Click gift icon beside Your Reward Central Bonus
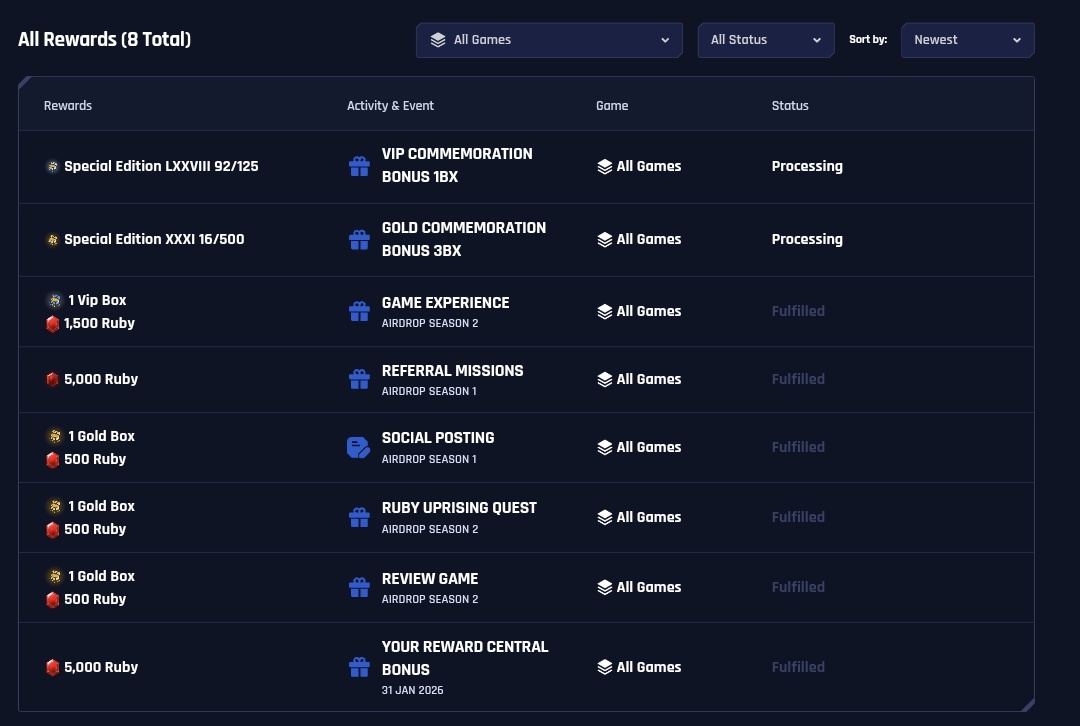1080x726 pixels. (359, 667)
